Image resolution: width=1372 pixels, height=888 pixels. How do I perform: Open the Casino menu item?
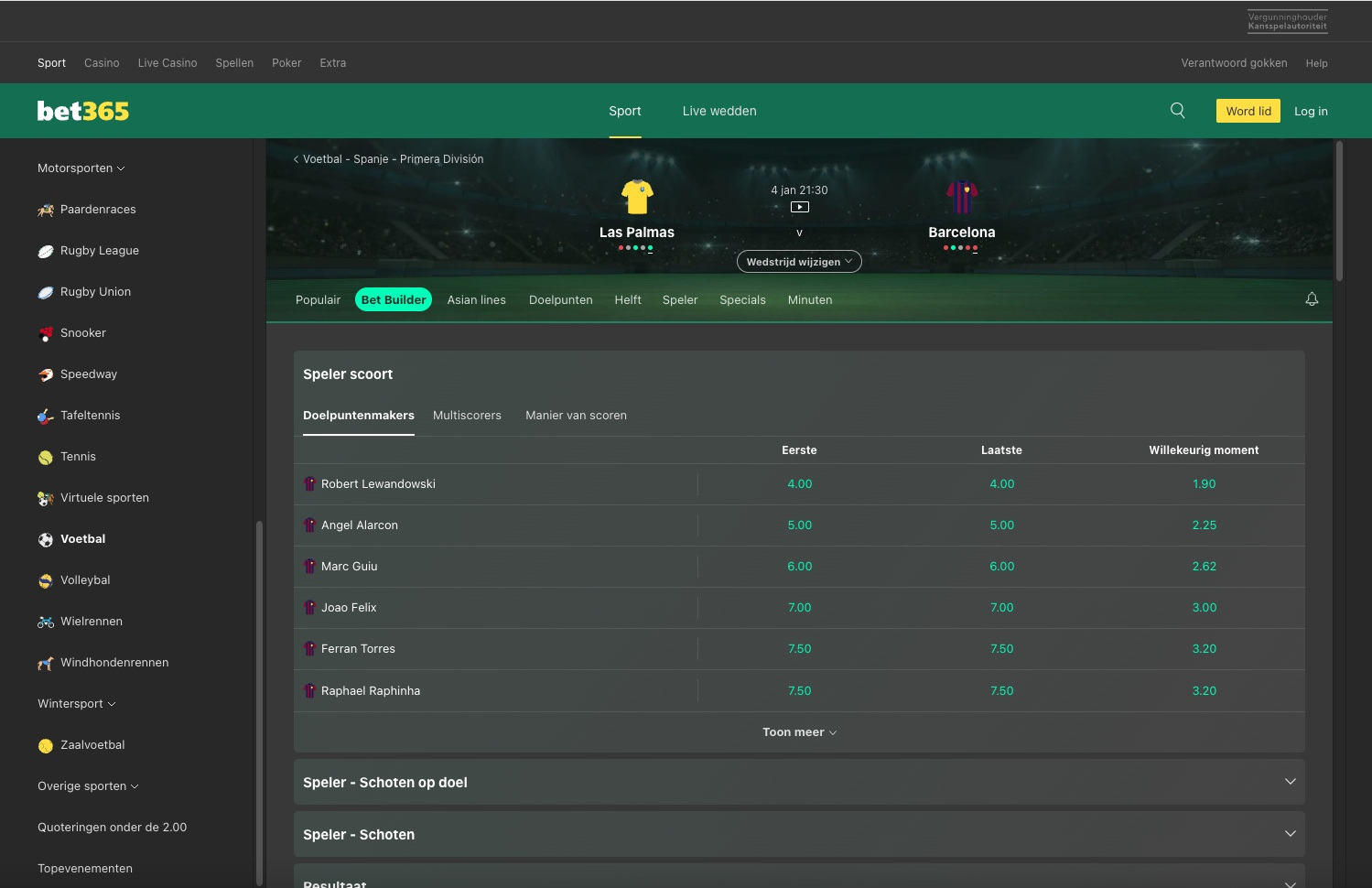102,62
